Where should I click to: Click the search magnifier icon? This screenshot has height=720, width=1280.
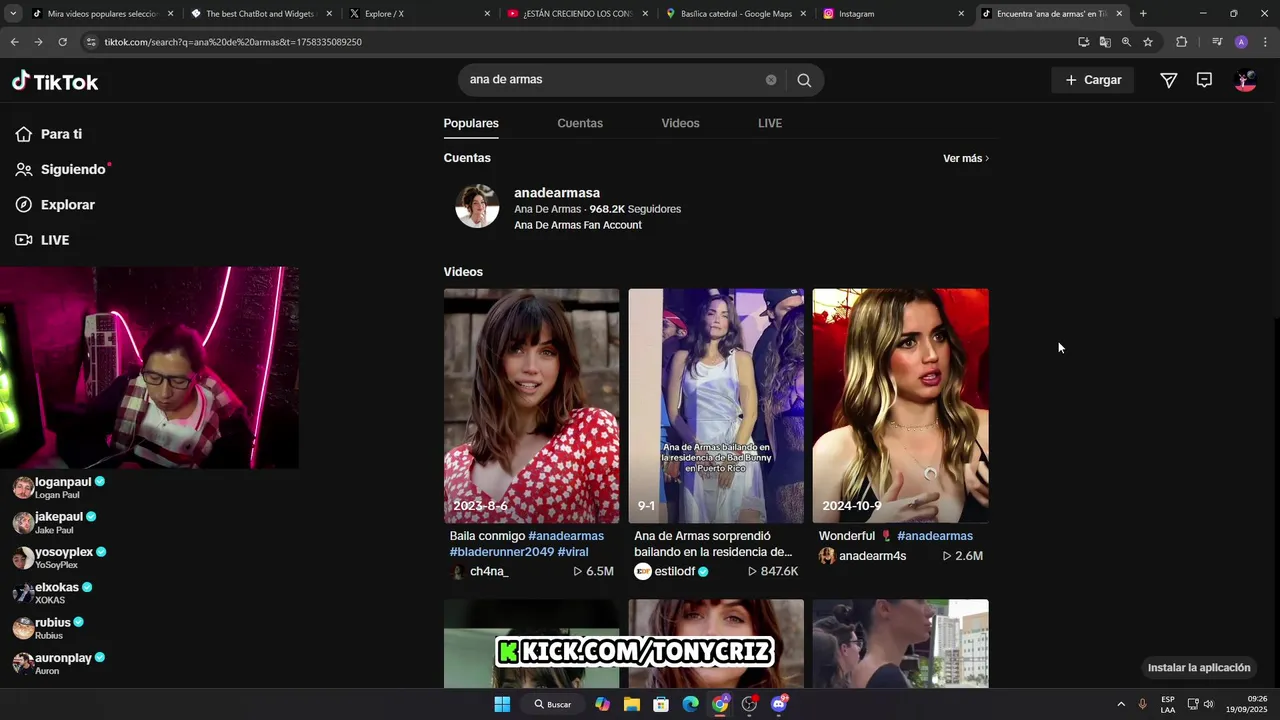(x=804, y=80)
